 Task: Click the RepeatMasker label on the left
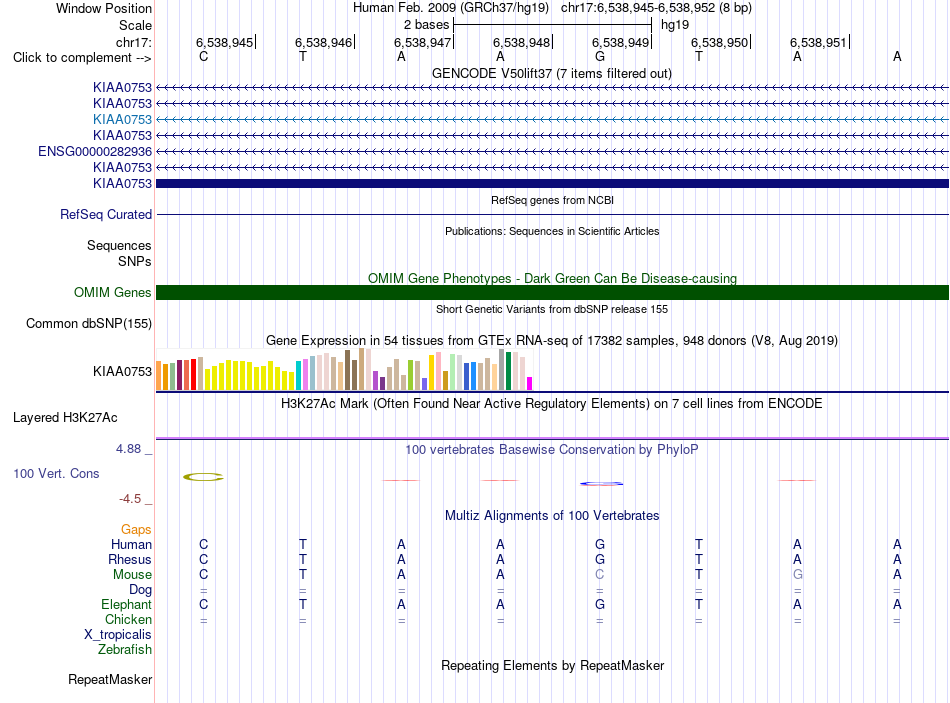pyautogui.click(x=110, y=680)
